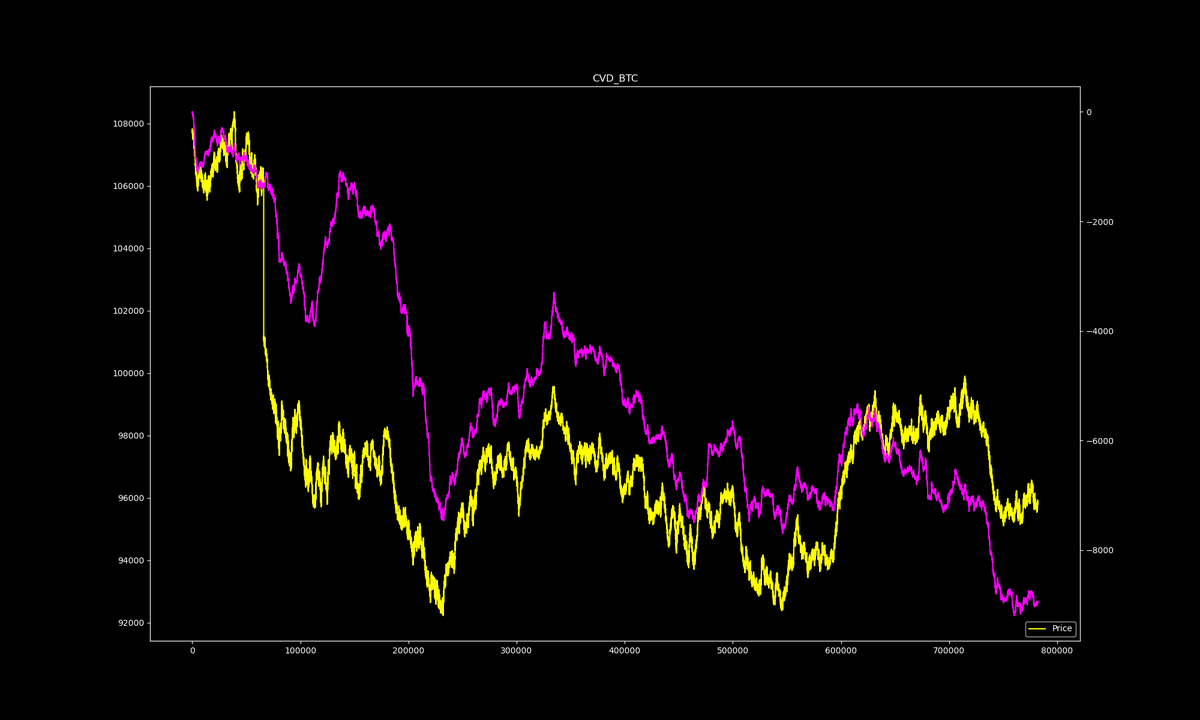Image resolution: width=1200 pixels, height=720 pixels.
Task: Click the Price legend label
Action: click(1062, 629)
